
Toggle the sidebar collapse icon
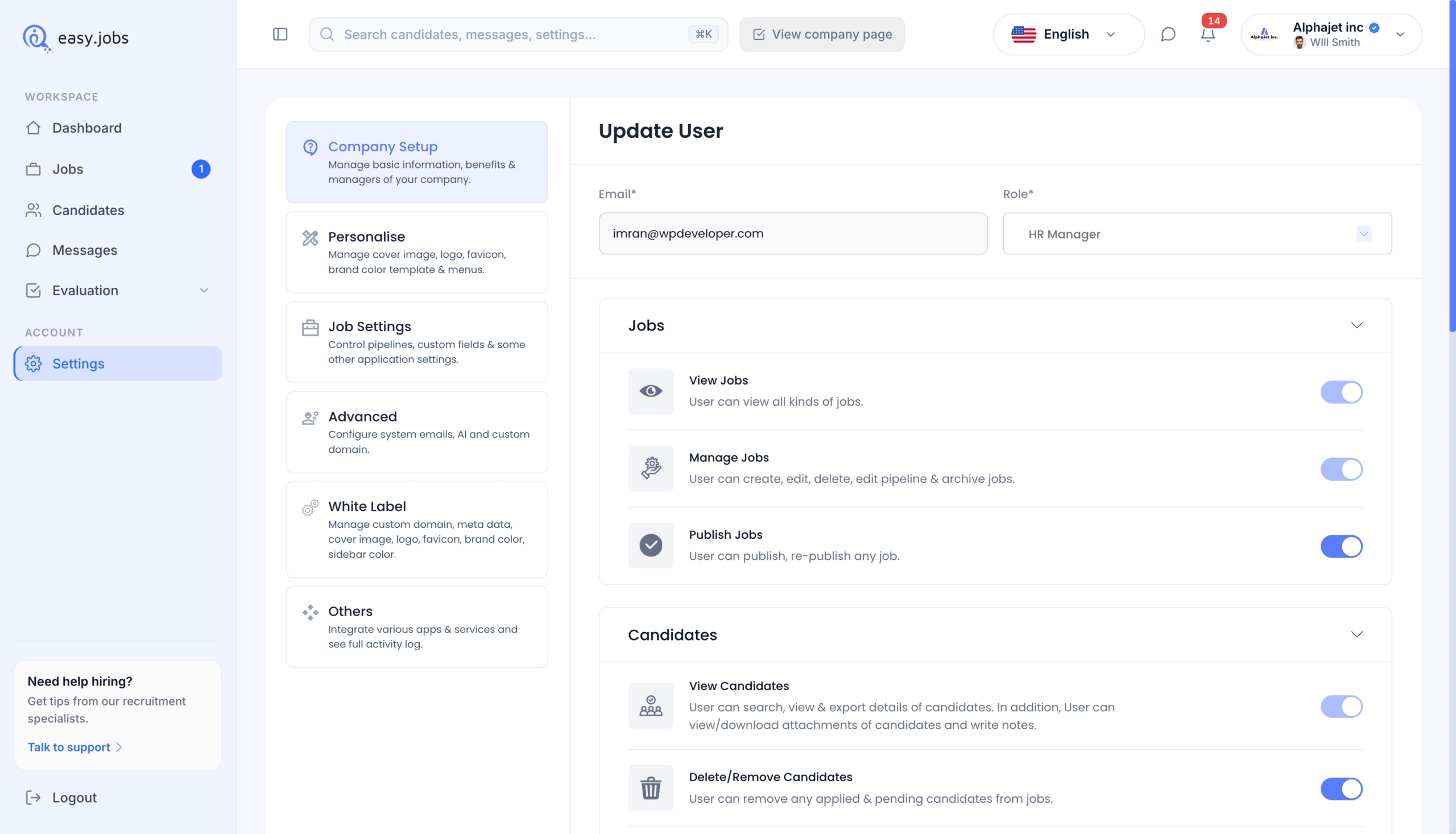[x=280, y=34]
